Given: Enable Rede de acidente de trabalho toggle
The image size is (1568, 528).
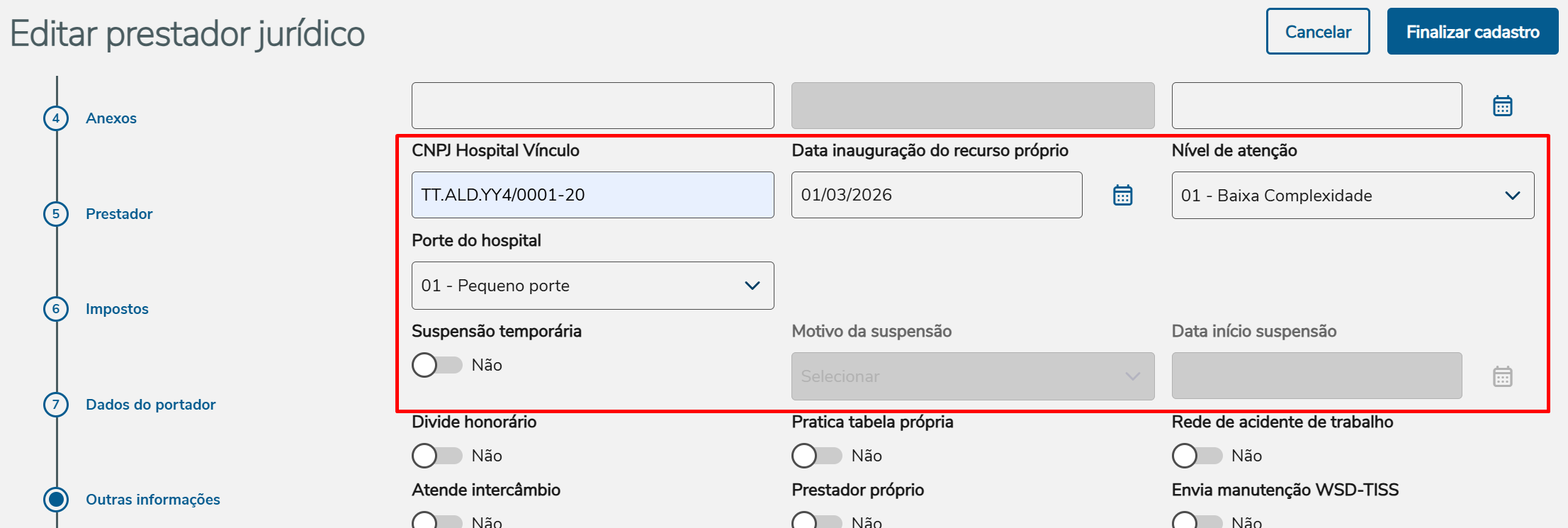Looking at the screenshot, I should pyautogui.click(x=1197, y=456).
